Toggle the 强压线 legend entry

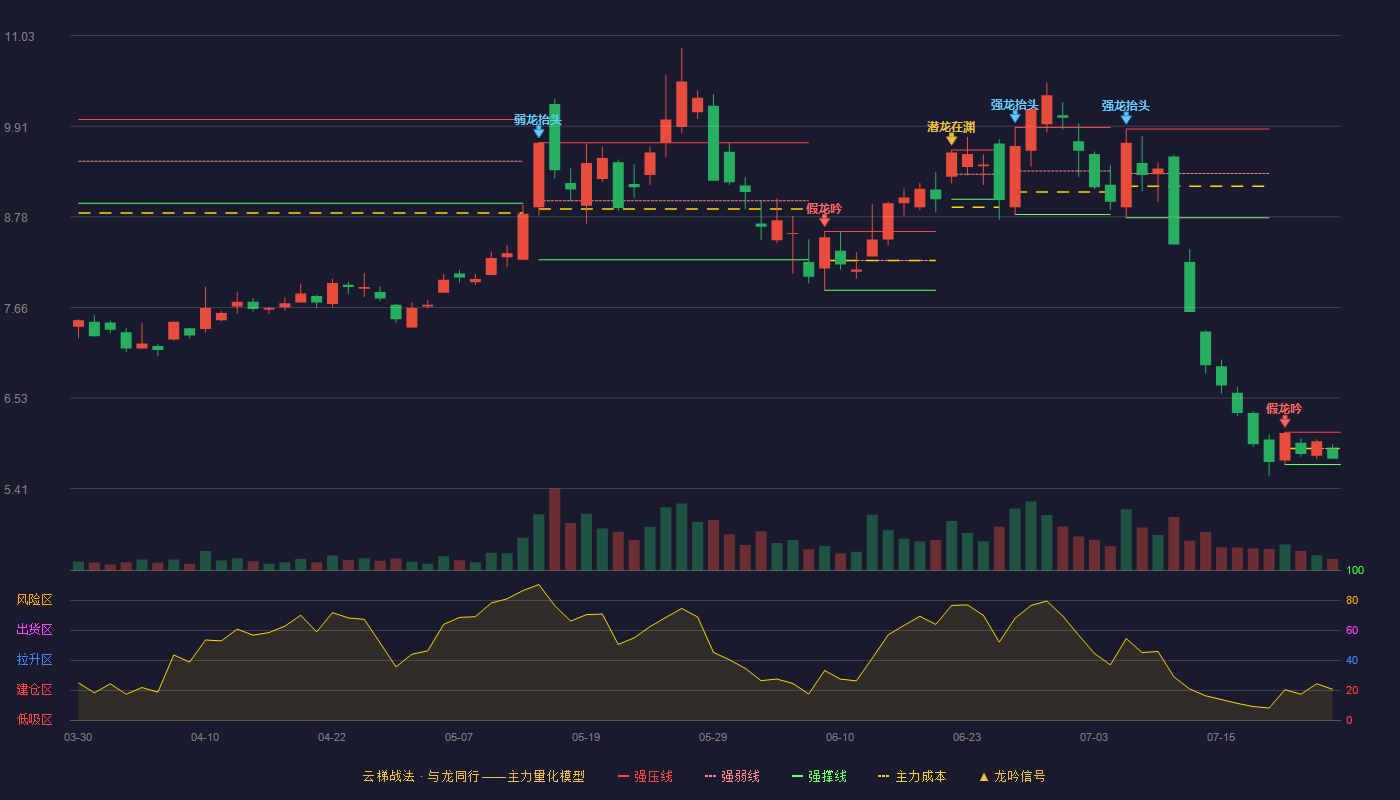645,776
